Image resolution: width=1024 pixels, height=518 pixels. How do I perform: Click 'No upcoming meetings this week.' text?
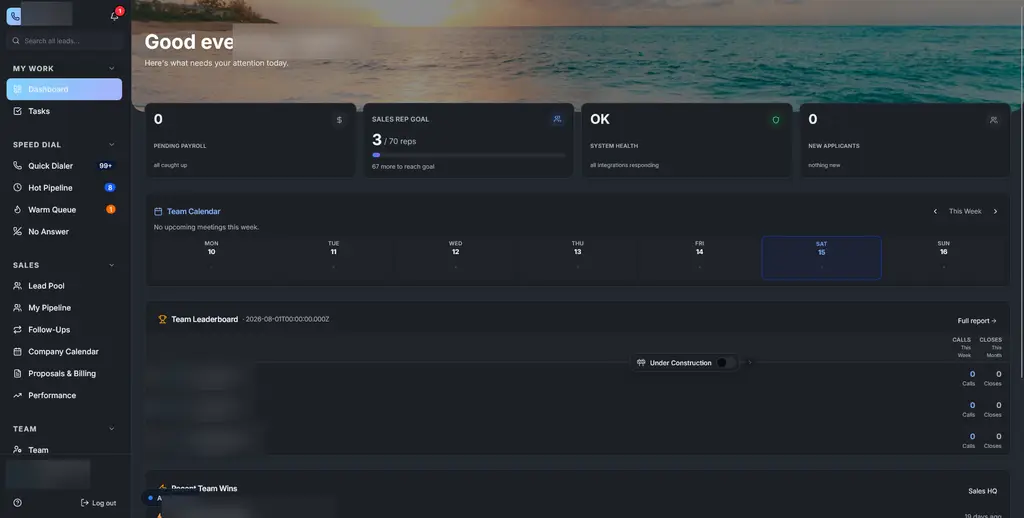[x=206, y=227]
